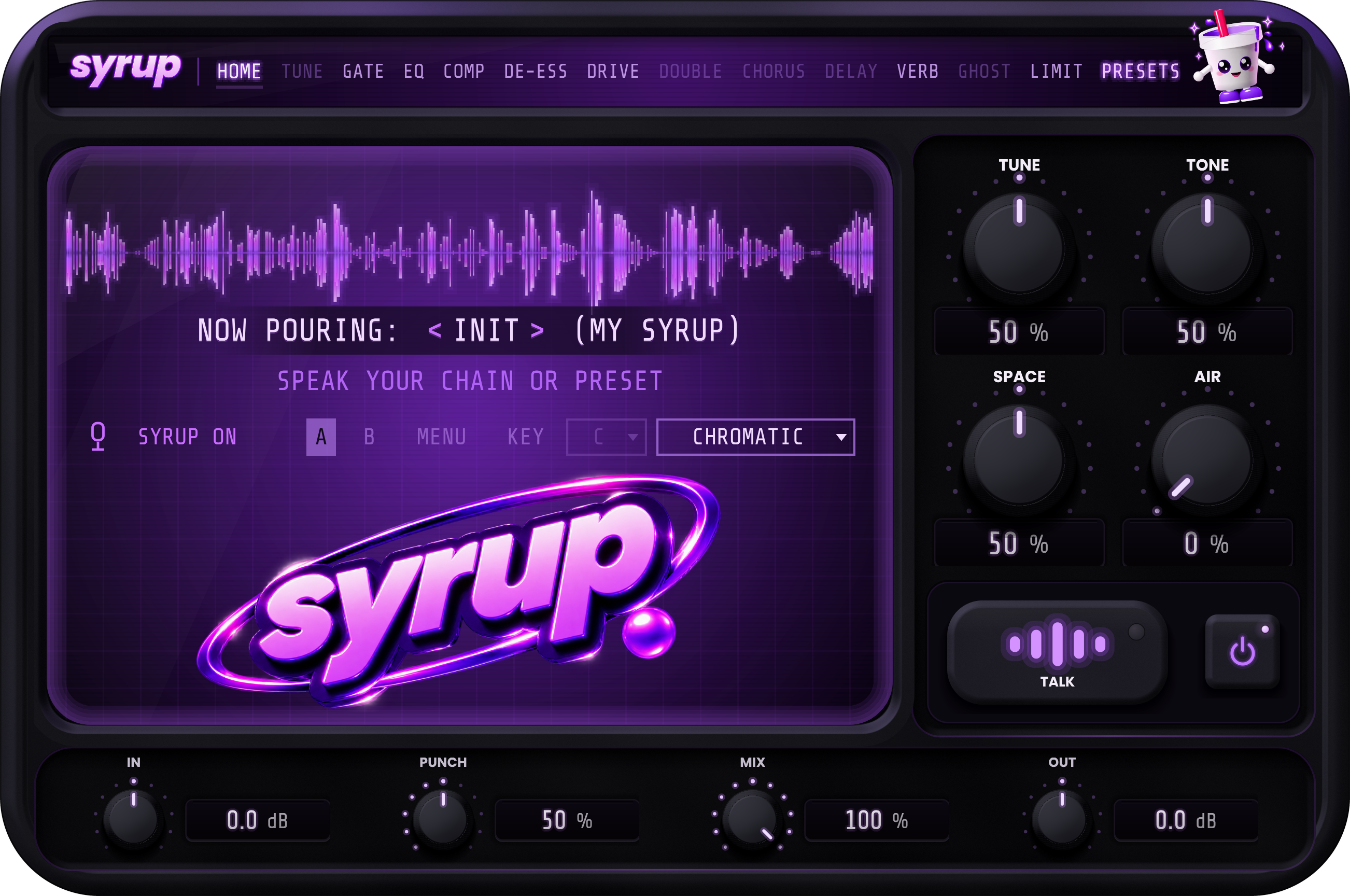This screenshot has width=1350, height=896.
Task: Click the syrup cup mascot icon
Action: pos(1237,57)
